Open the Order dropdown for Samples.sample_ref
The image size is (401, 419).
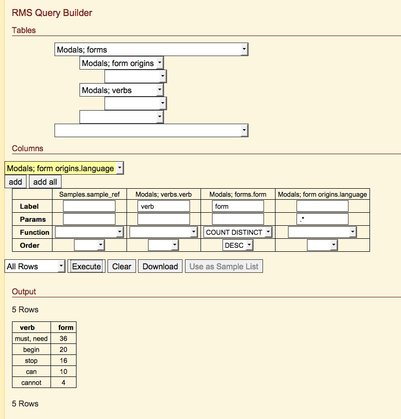89,245
